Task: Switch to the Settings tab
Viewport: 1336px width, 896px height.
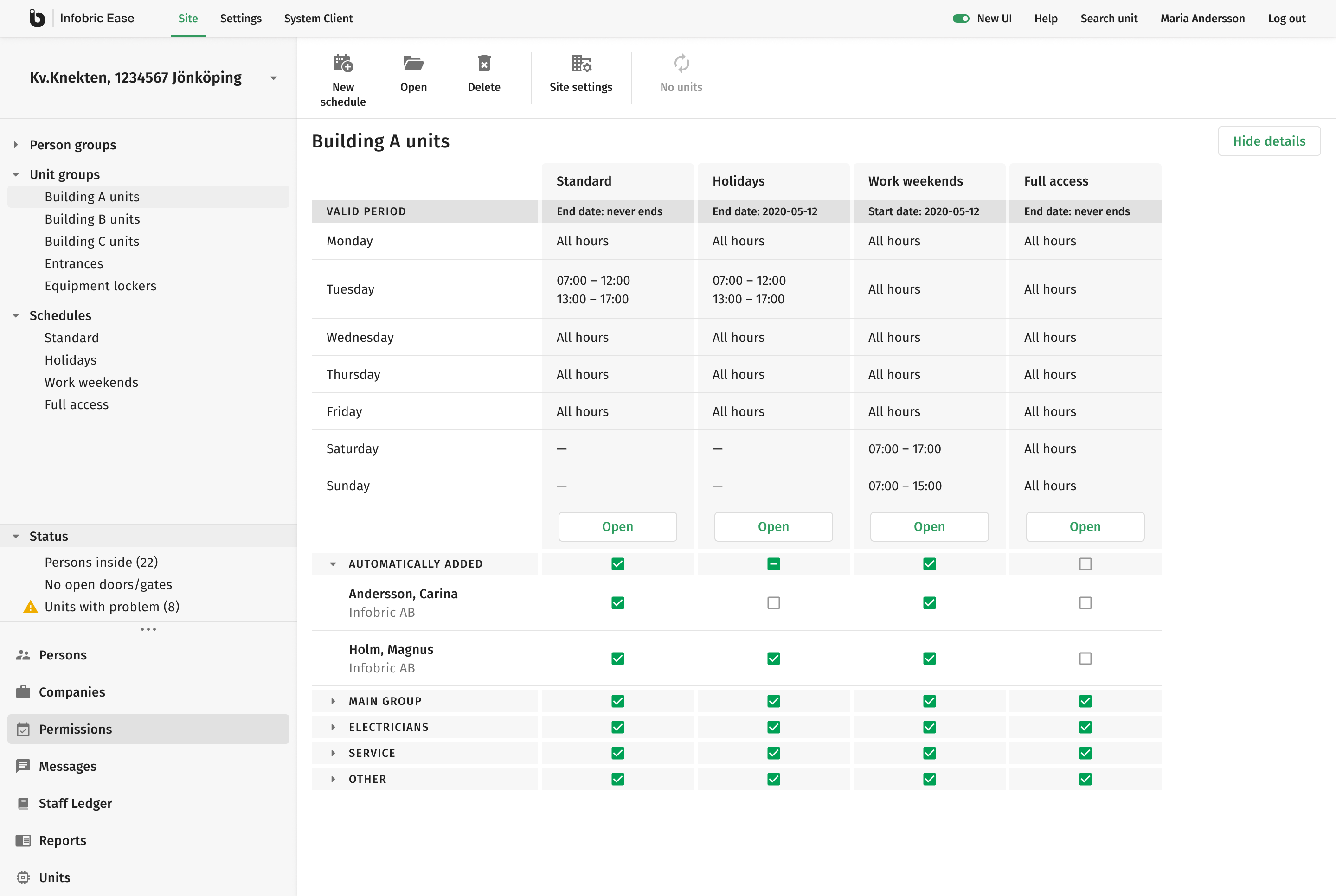Action: tap(241, 18)
